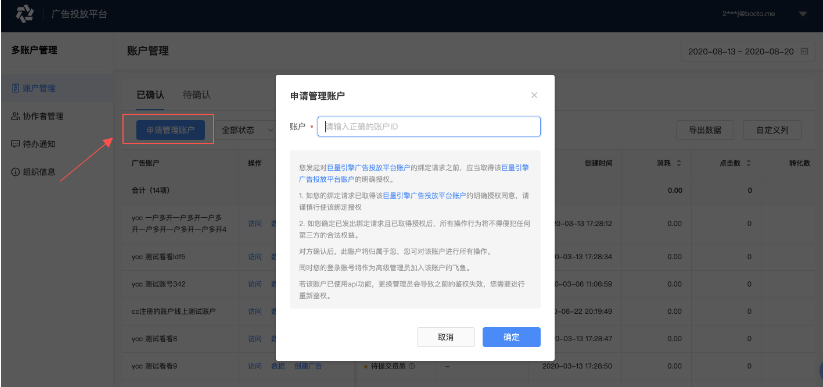Click 导出数据 button
This screenshot has height=387, width=823.
click(705, 130)
